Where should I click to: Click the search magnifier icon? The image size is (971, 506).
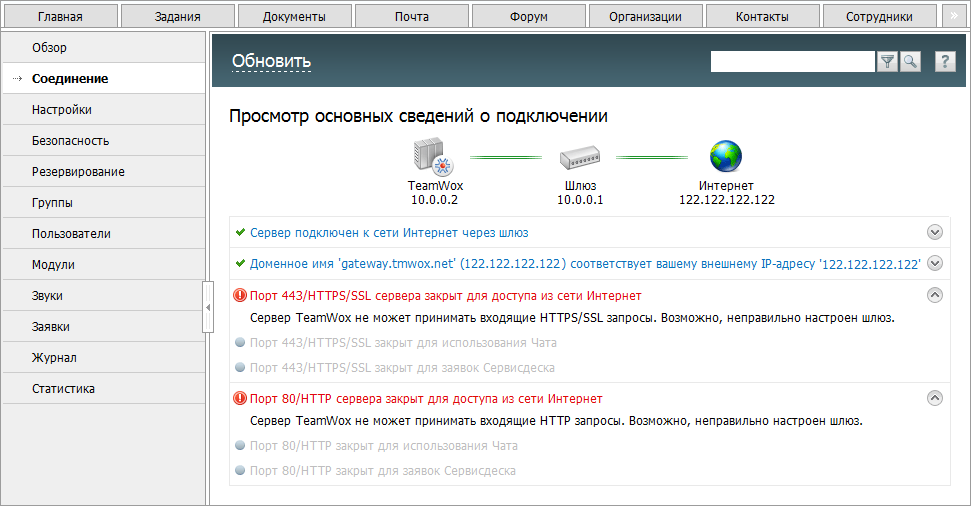pos(910,61)
